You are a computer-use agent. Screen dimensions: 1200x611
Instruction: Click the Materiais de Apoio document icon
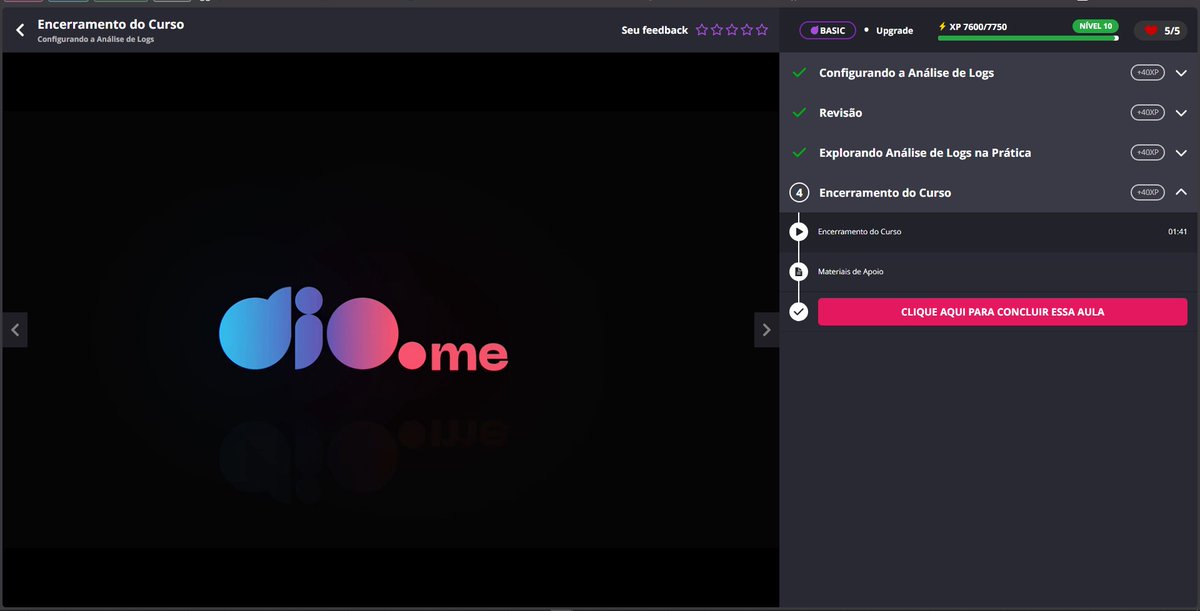click(798, 272)
